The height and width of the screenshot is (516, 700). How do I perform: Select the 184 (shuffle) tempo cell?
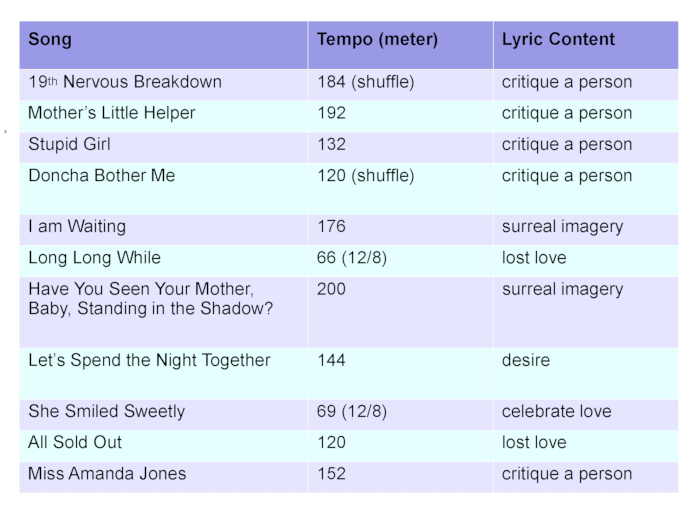[x=400, y=84]
